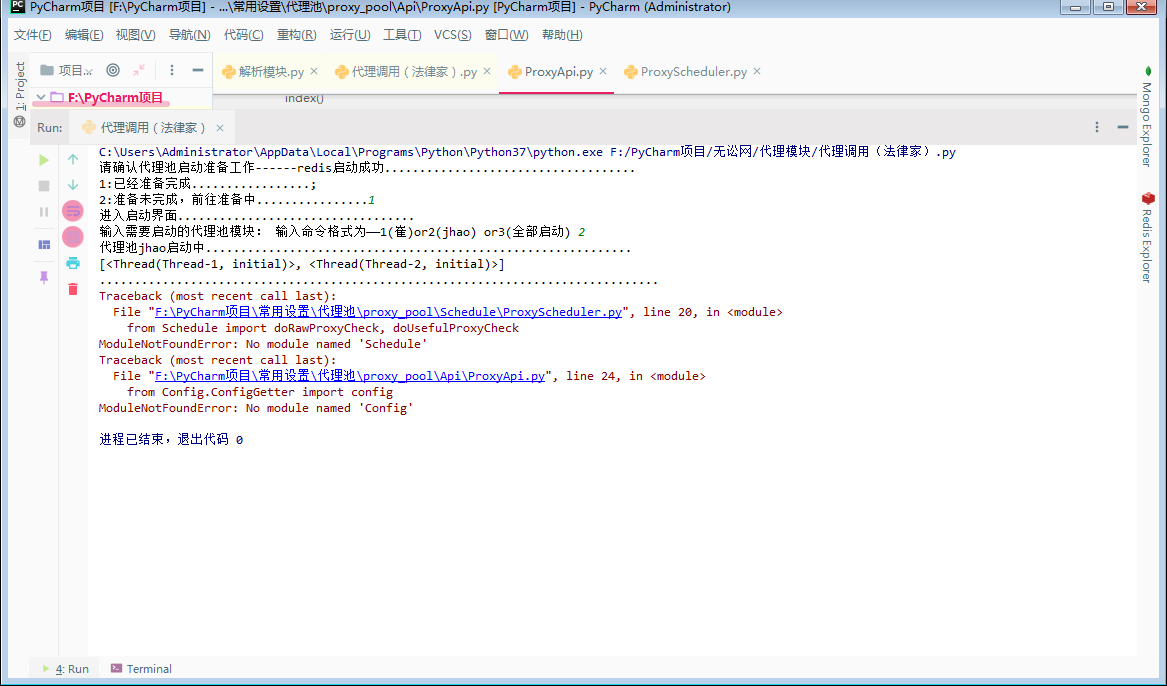Screen dimensions: 1167x686
Task: Rerun the script with the green play icon
Action: [44, 160]
